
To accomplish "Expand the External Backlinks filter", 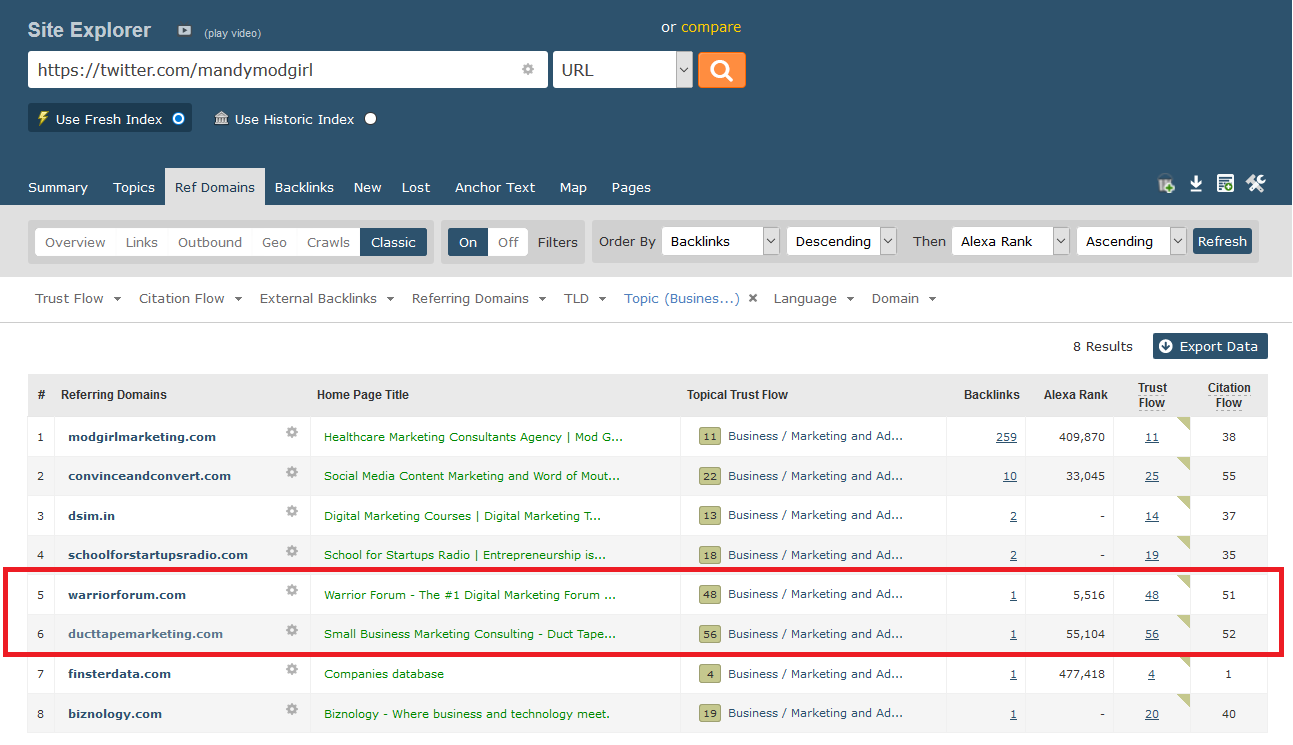I will coord(327,298).
